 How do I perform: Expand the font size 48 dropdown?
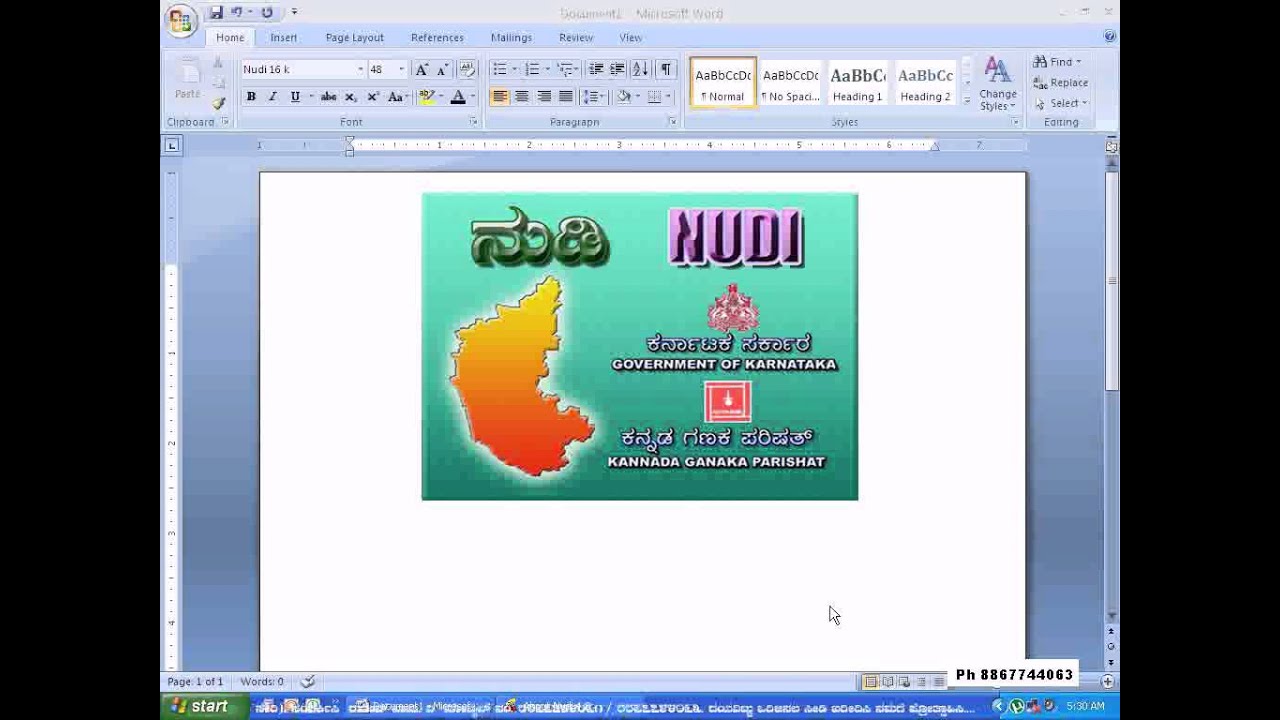pos(401,69)
